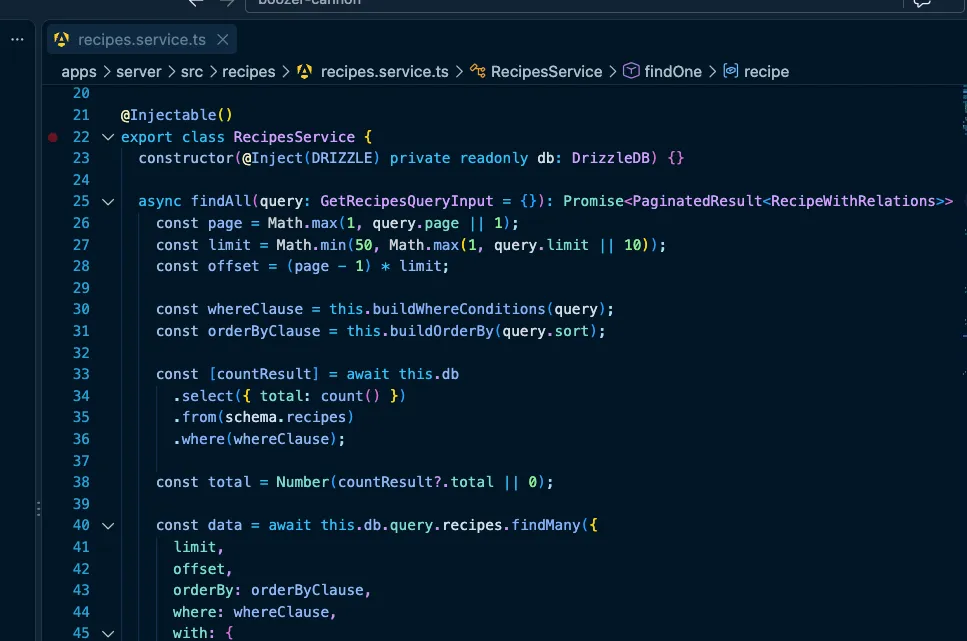Open the three-dot more actions menu
The height and width of the screenshot is (641, 967).
[x=17, y=39]
